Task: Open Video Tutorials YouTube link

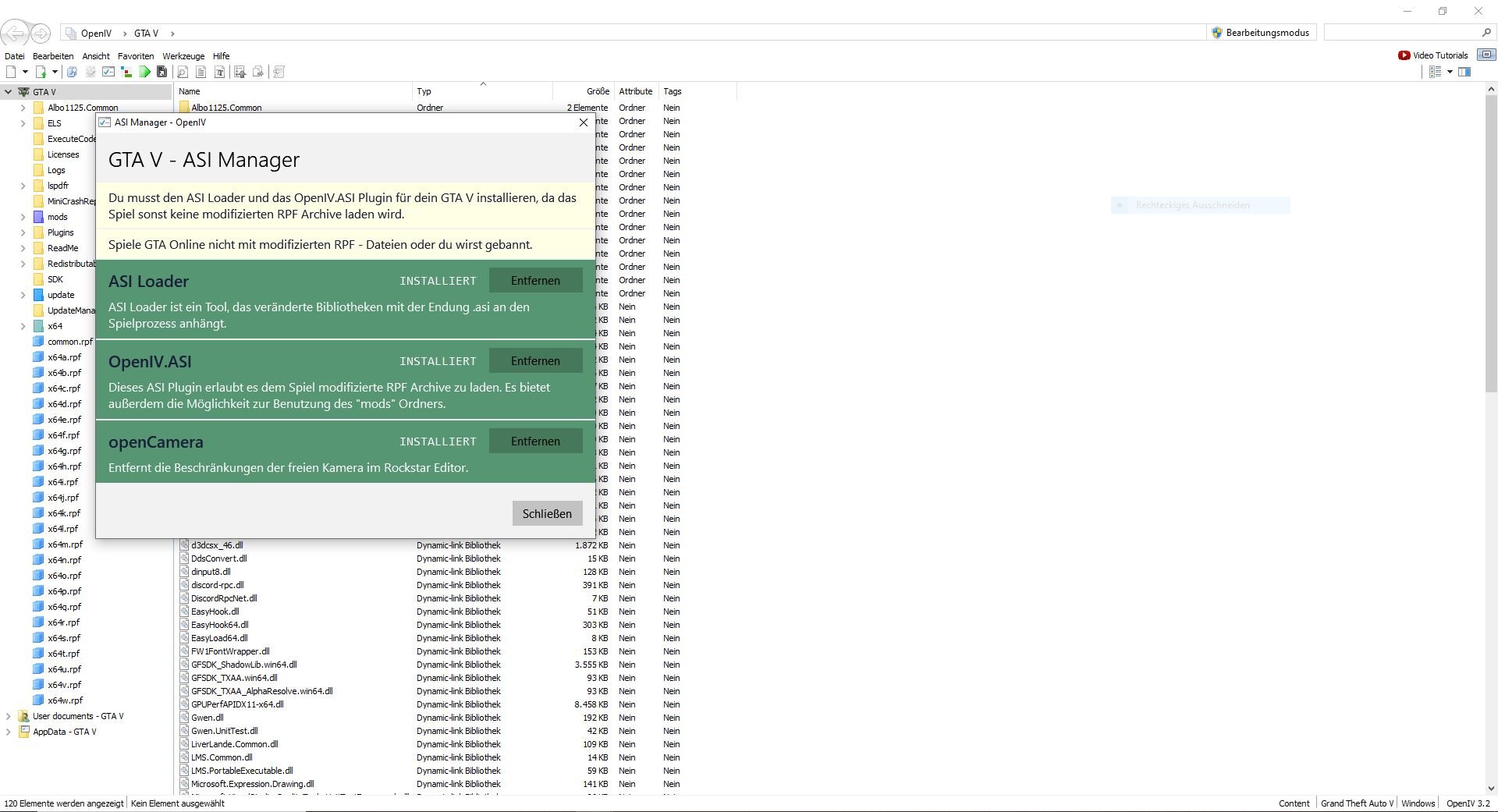Action: (x=1432, y=55)
